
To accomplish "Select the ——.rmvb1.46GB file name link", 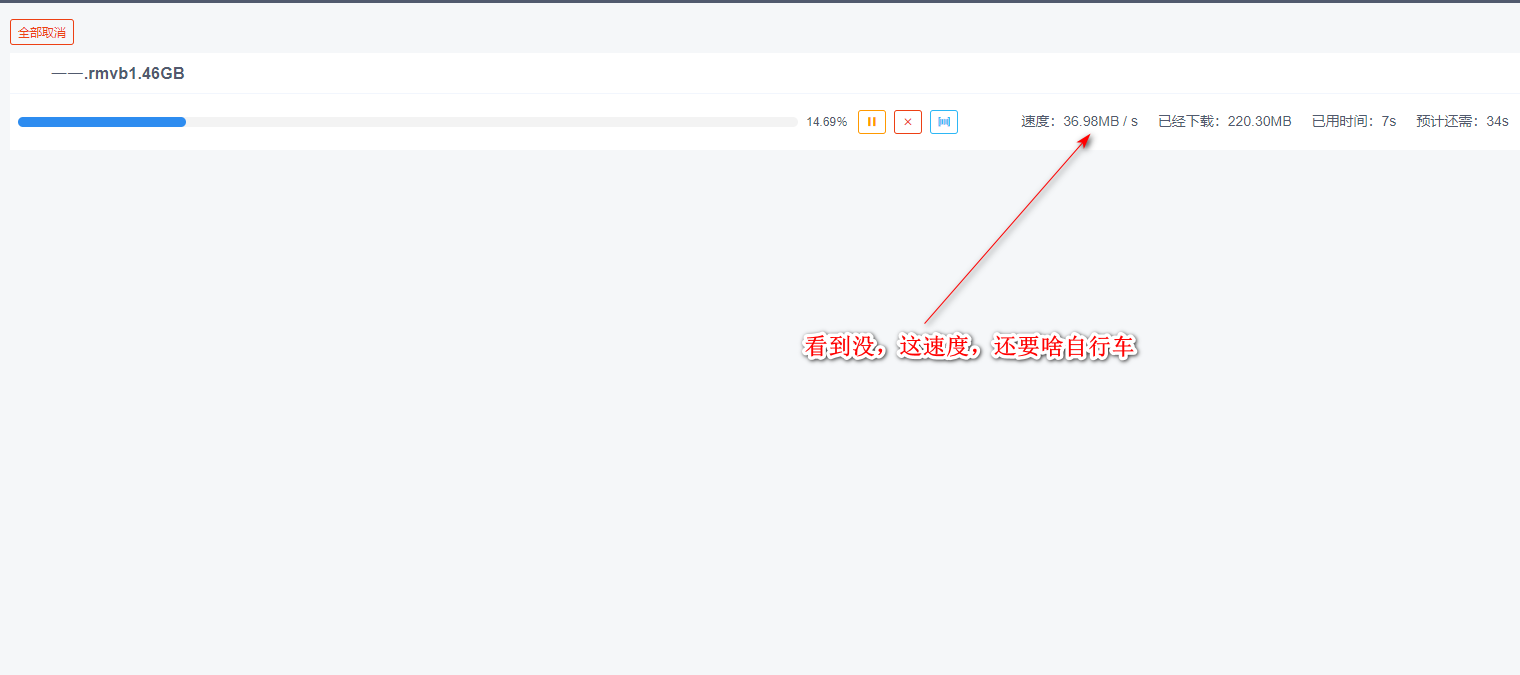I will click(x=117, y=73).
